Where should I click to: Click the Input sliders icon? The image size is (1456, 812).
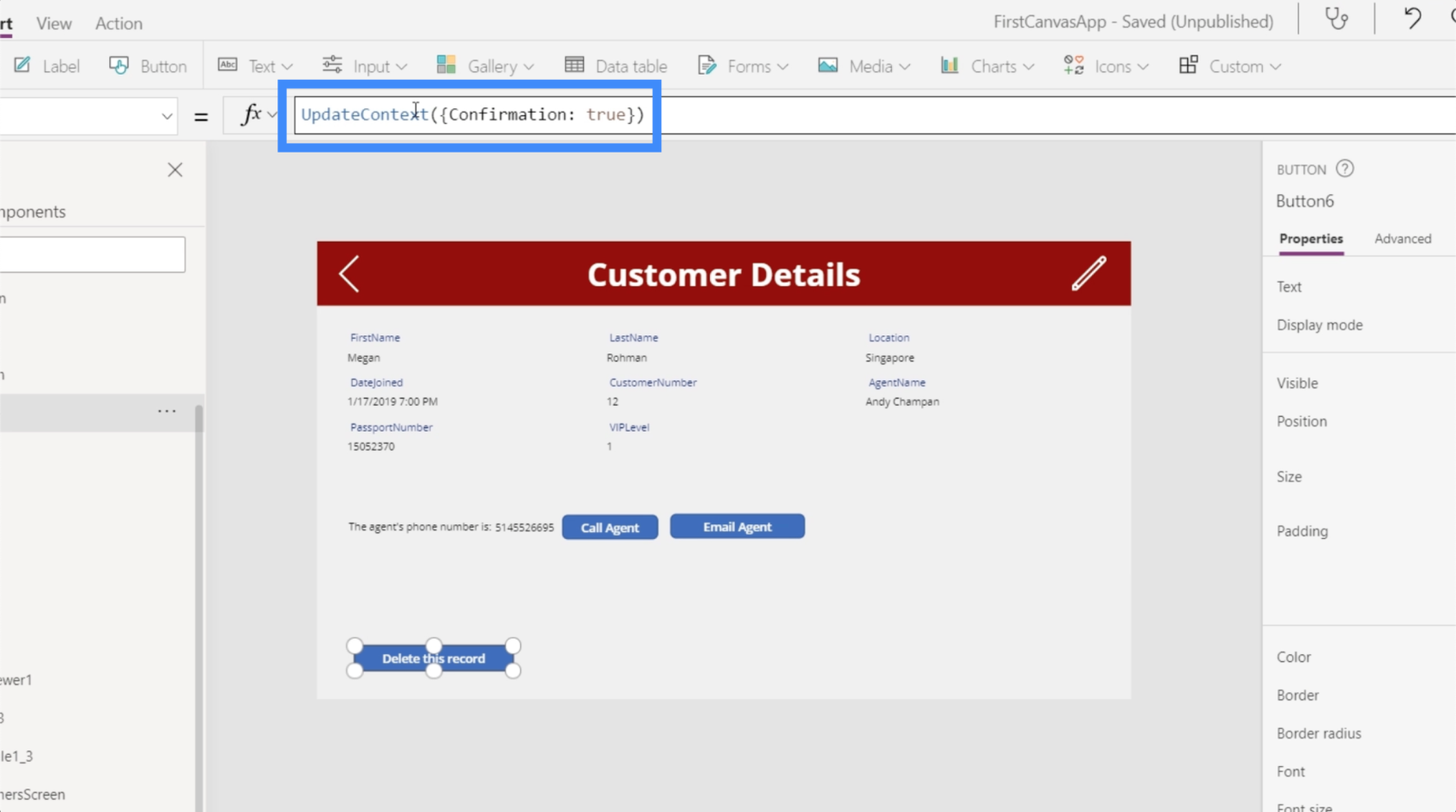(x=332, y=65)
